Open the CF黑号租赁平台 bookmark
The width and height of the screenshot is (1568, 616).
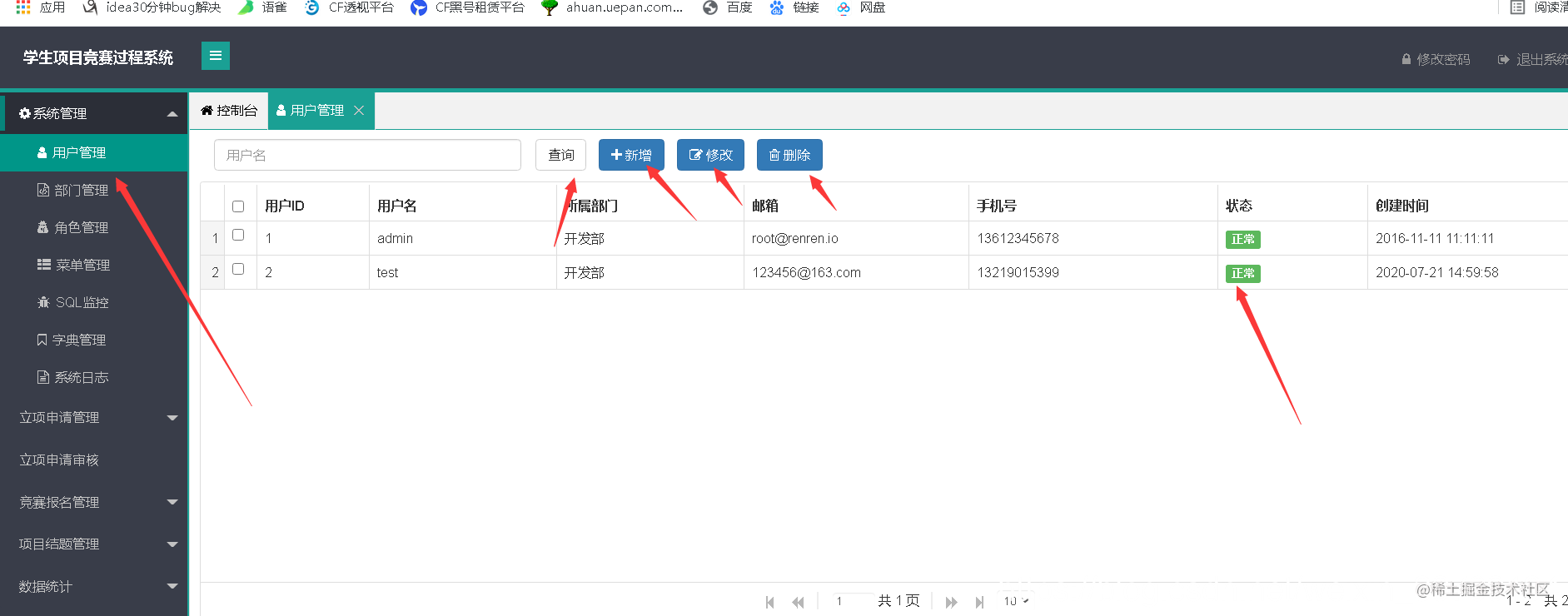(x=468, y=7)
